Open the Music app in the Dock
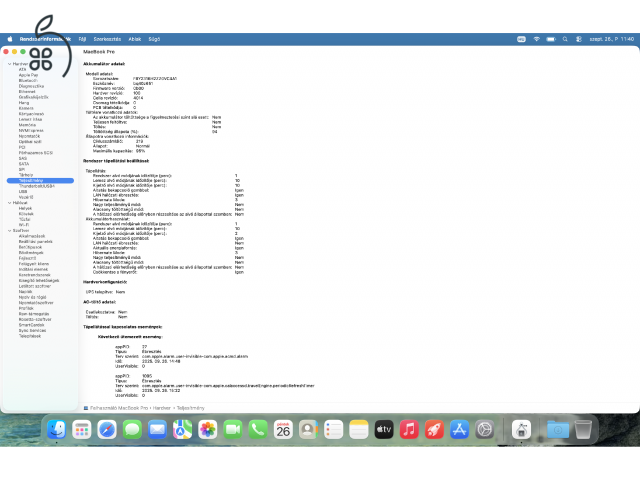Image resolution: width=640 pixels, height=480 pixels. coord(409,429)
